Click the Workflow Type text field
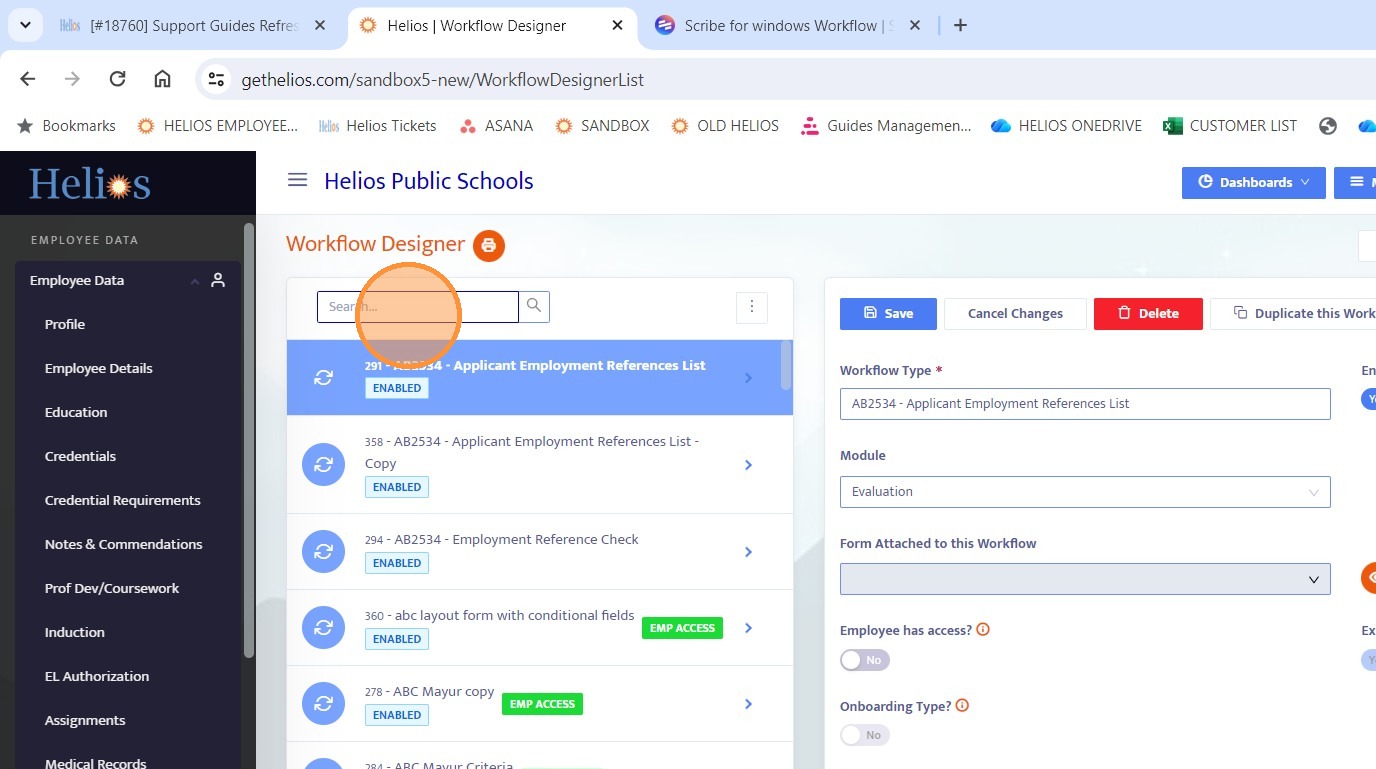 click(1085, 403)
